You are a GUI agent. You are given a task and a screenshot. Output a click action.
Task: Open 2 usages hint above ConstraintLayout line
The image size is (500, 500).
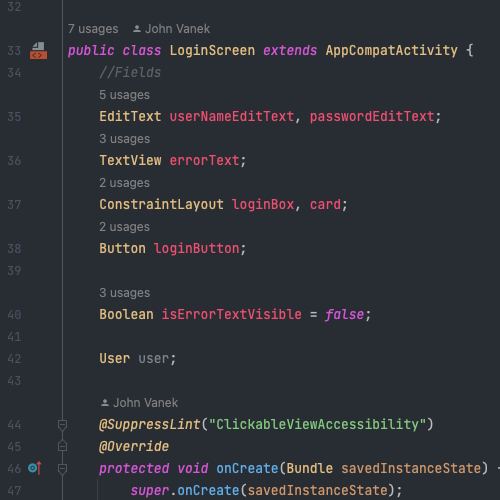tap(124, 183)
